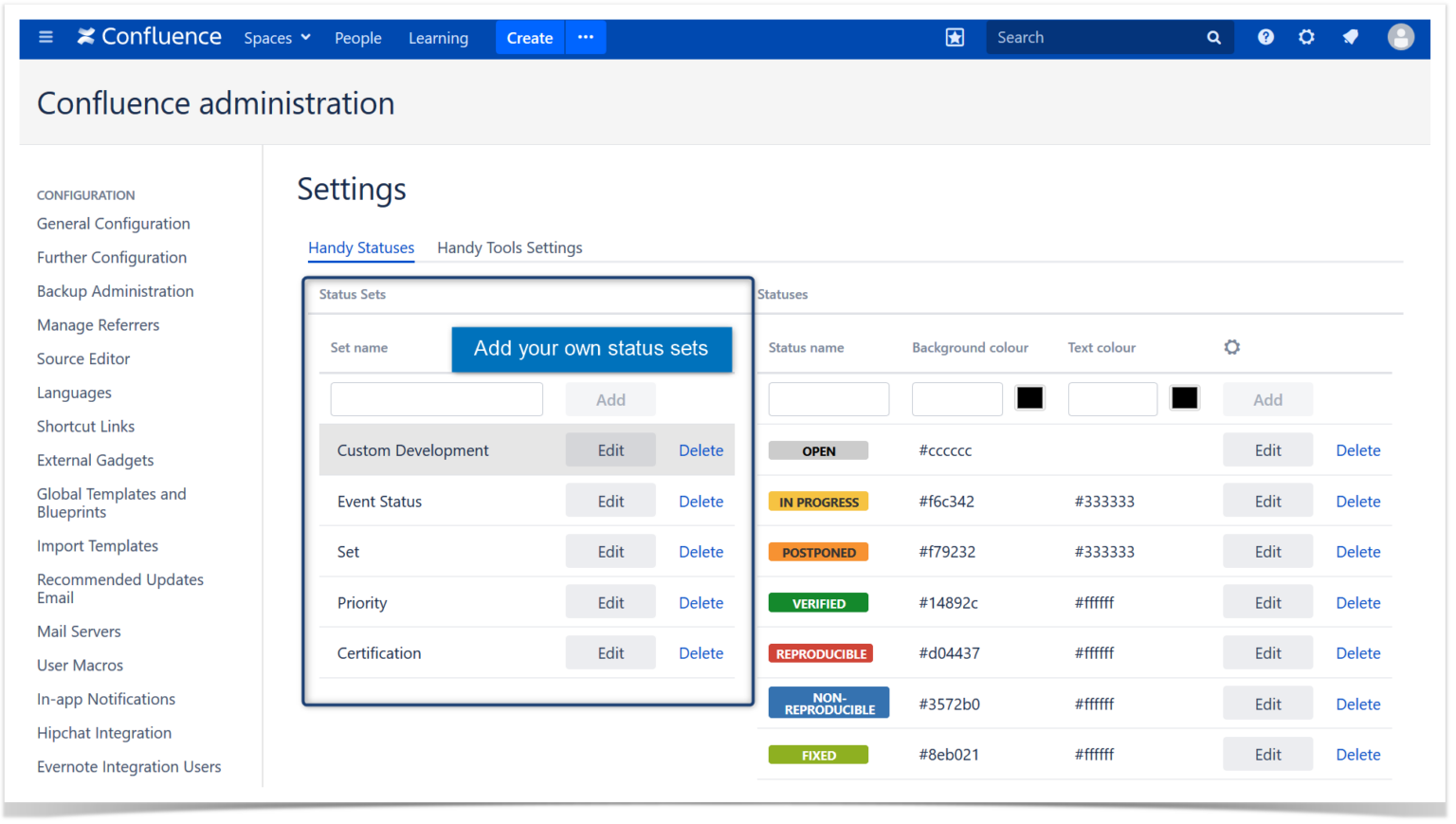The height and width of the screenshot is (824, 1456).
Task: Click the Status name input field
Action: pos(828,398)
